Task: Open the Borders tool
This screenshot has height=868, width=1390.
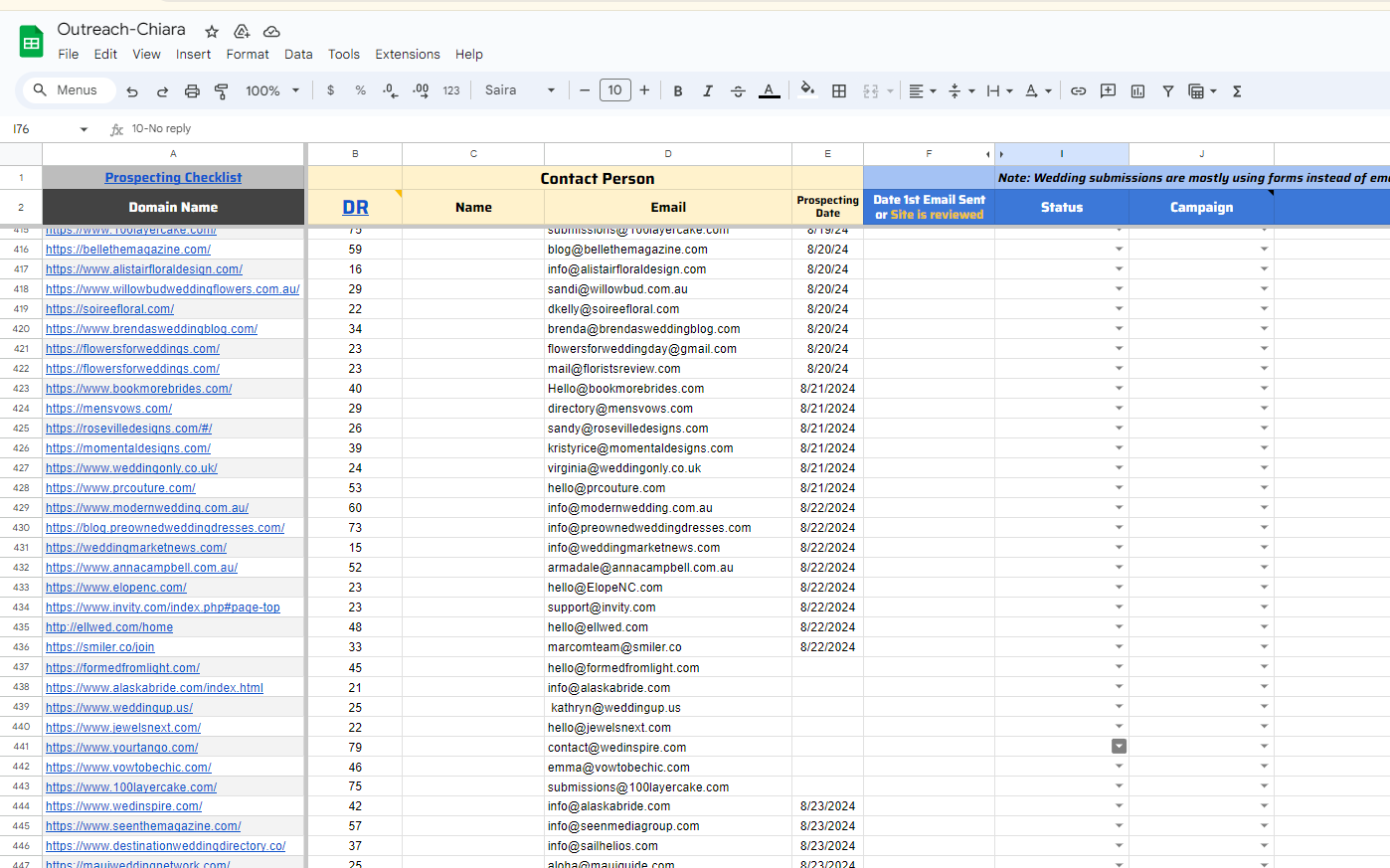Action: pyautogui.click(x=839, y=90)
